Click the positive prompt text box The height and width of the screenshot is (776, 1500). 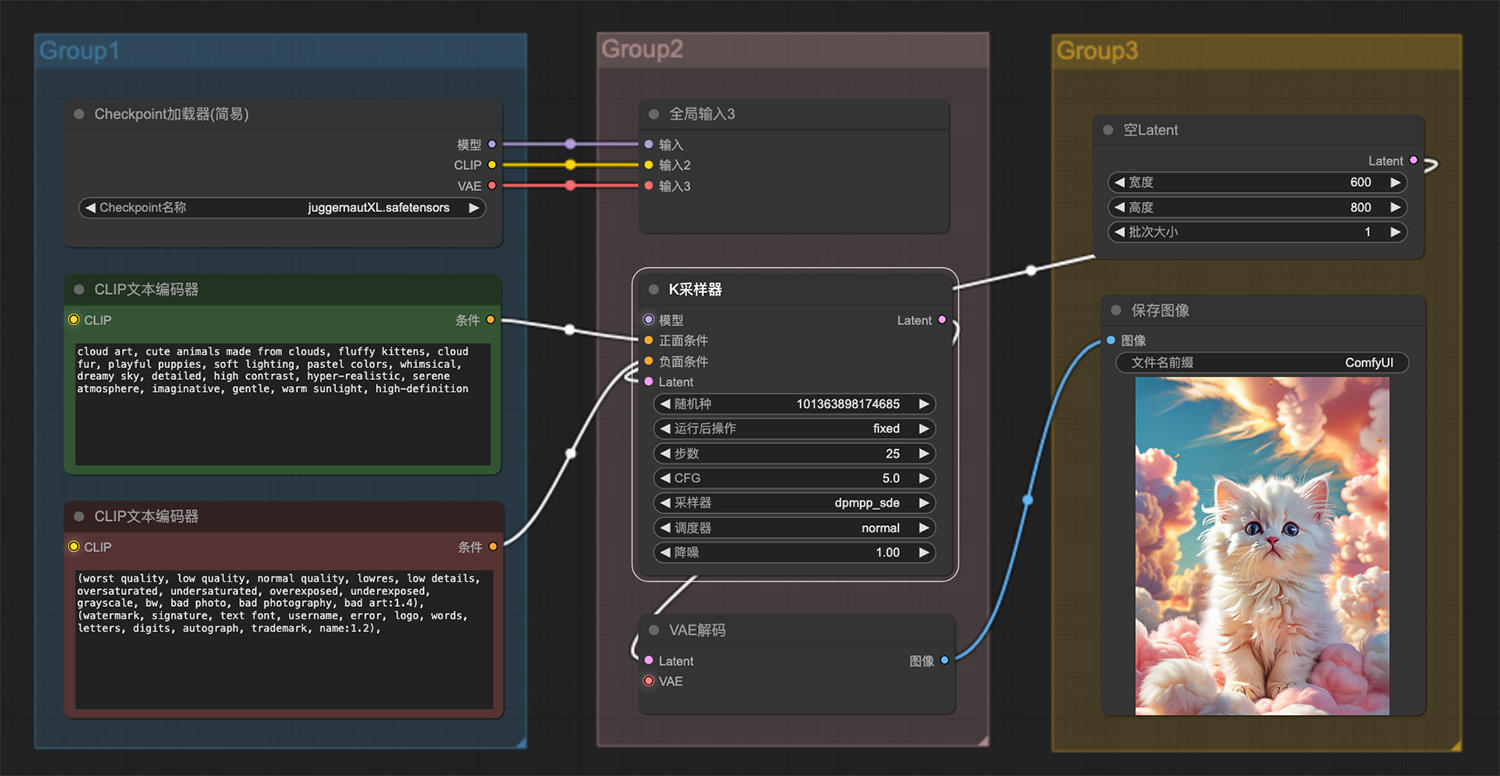283,404
